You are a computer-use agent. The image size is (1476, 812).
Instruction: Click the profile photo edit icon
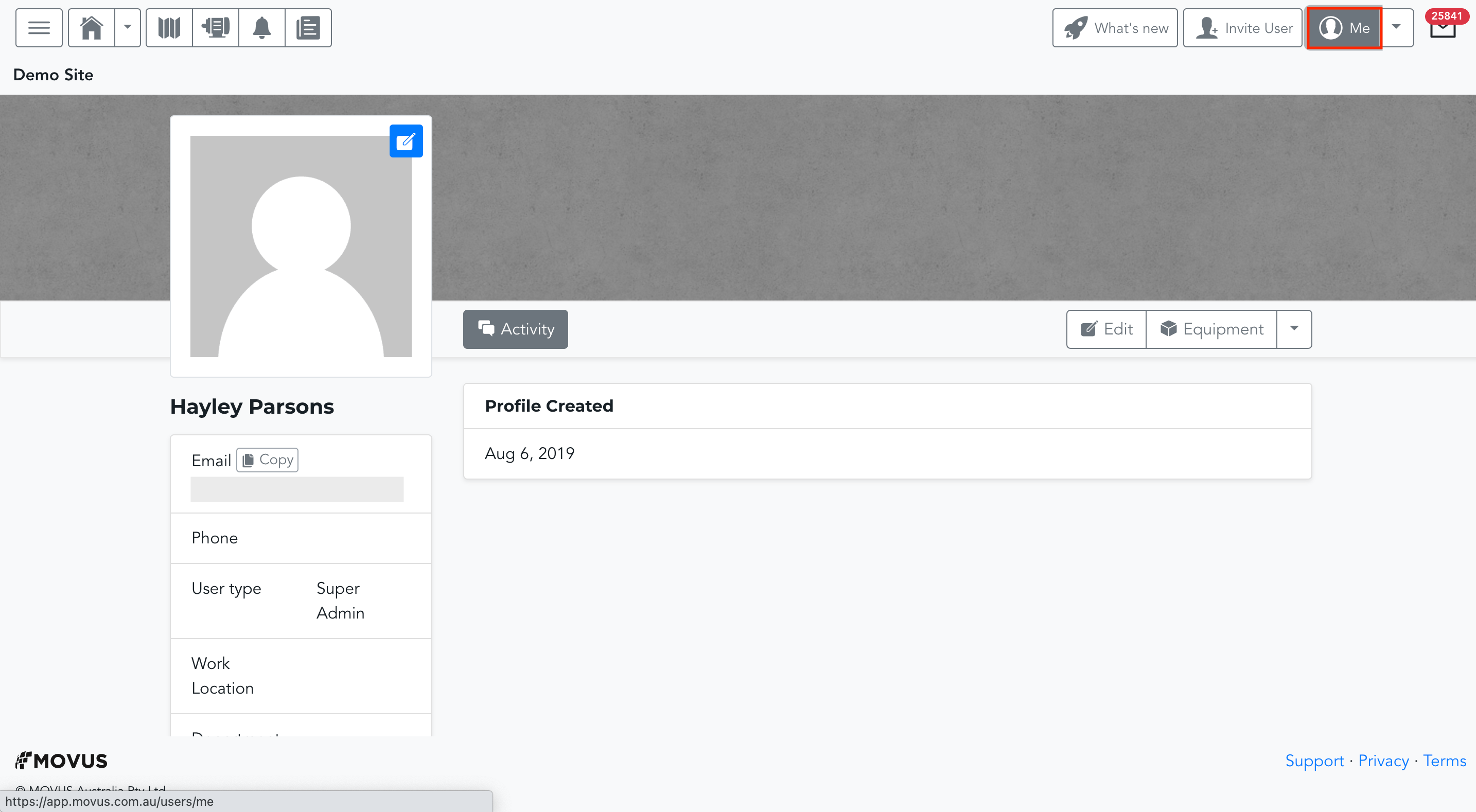click(x=406, y=141)
